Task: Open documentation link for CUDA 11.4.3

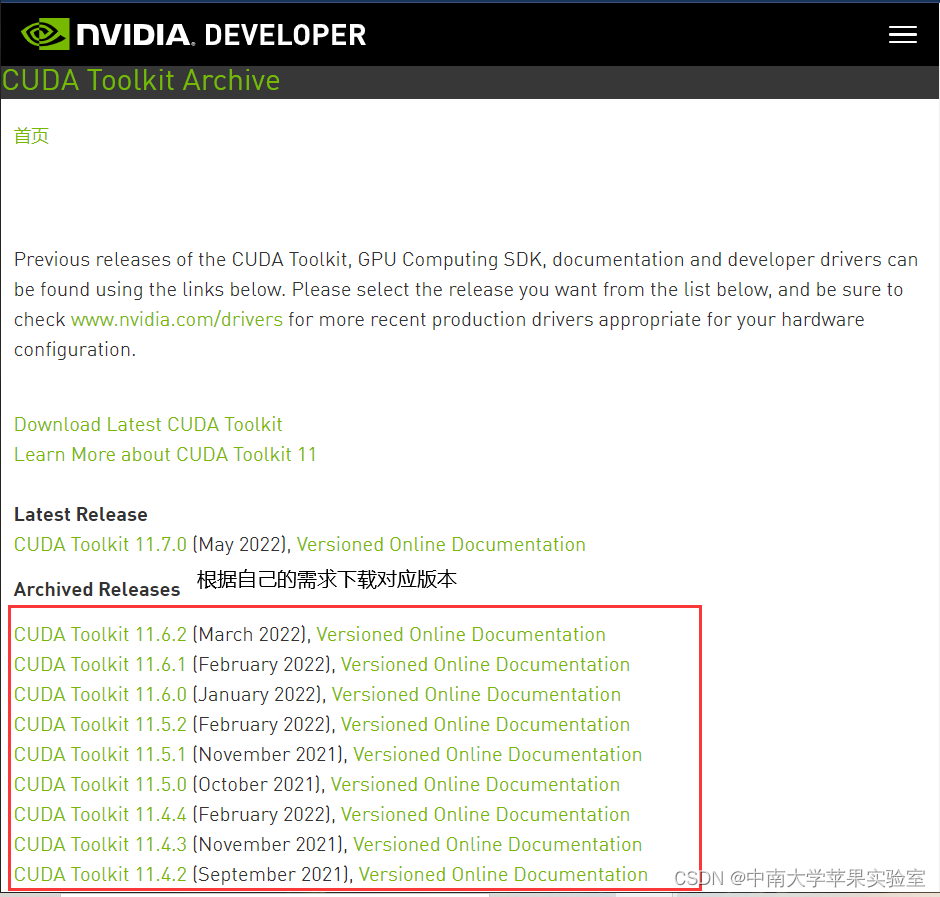Action: [x=498, y=844]
